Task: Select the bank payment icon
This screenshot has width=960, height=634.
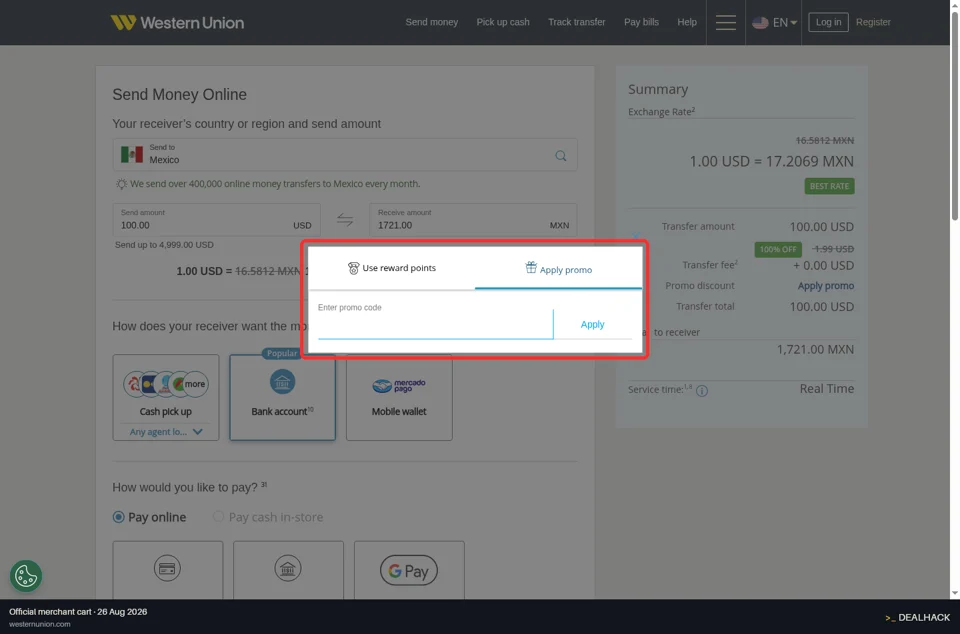Action: pyautogui.click(x=288, y=569)
